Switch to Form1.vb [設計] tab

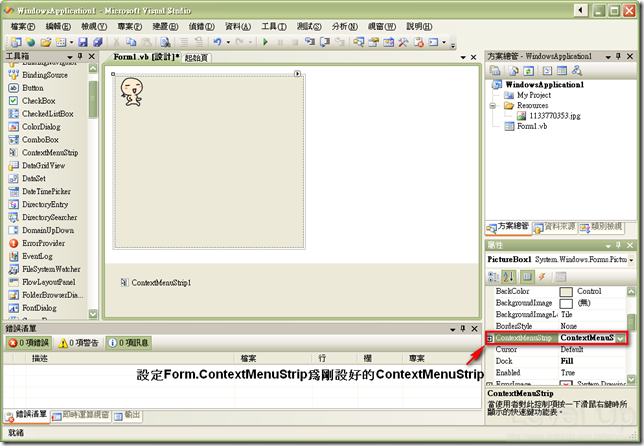pyautogui.click(x=146, y=57)
